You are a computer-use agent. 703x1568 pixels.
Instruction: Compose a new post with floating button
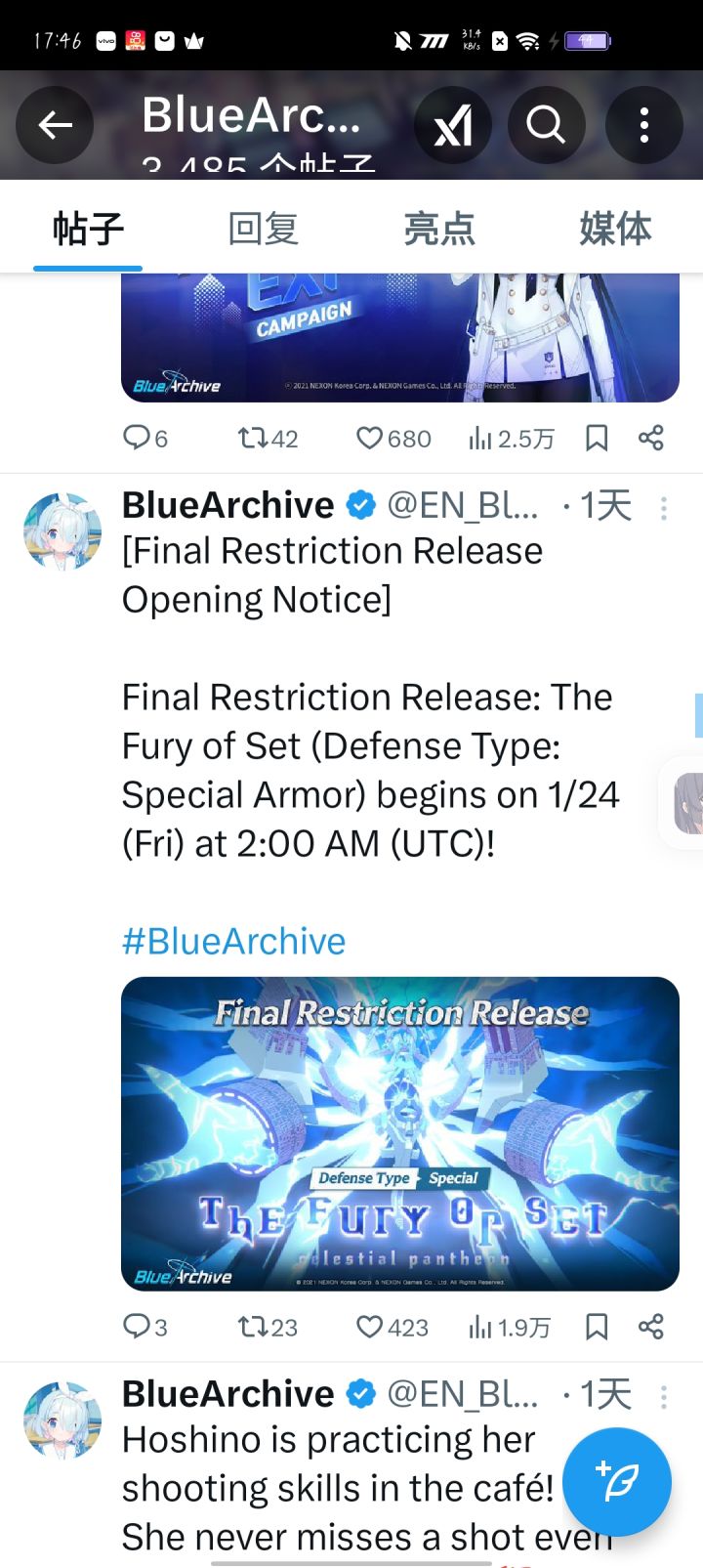[x=617, y=1482]
